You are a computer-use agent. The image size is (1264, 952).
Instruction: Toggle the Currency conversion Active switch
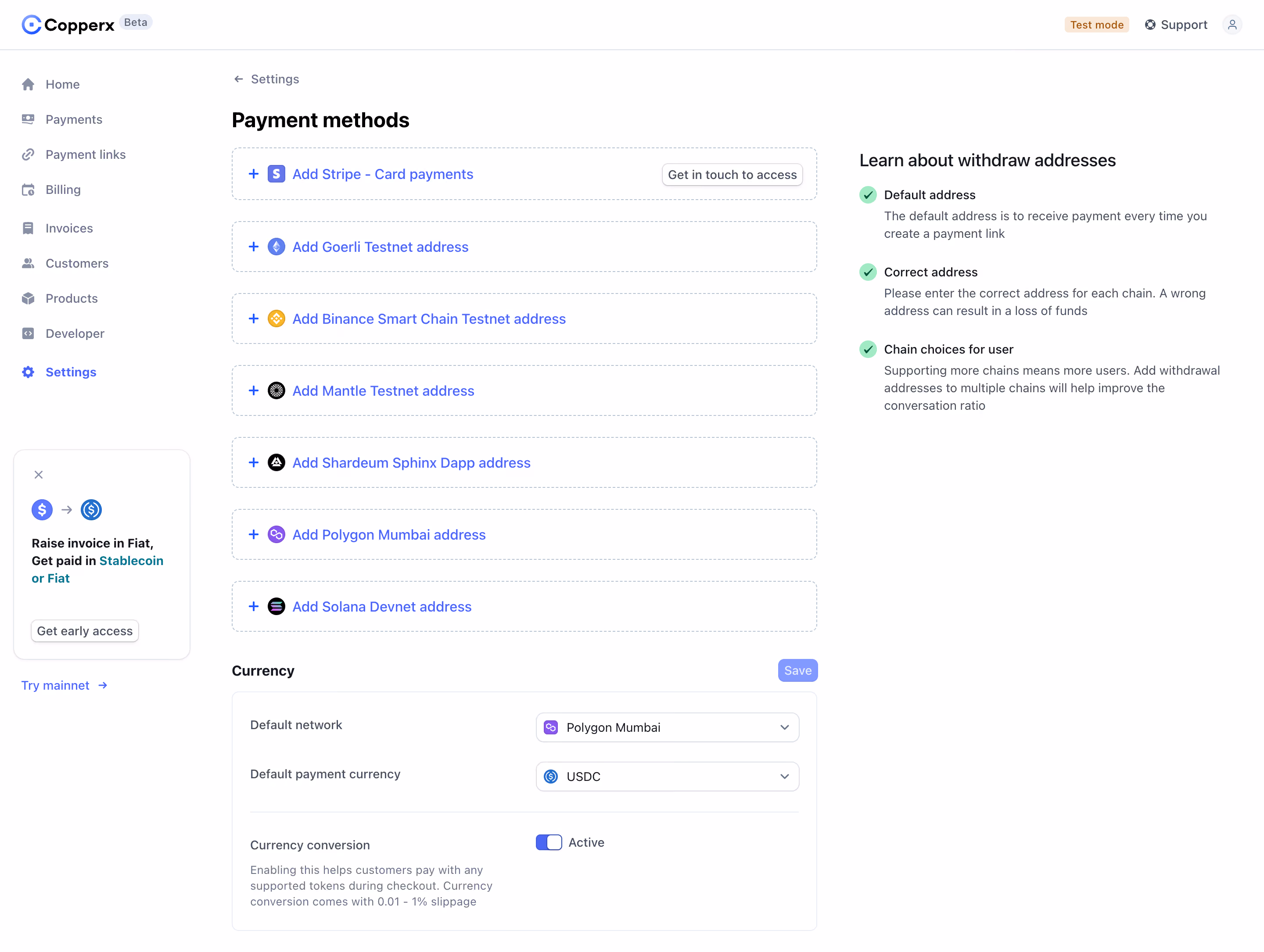[x=549, y=842]
